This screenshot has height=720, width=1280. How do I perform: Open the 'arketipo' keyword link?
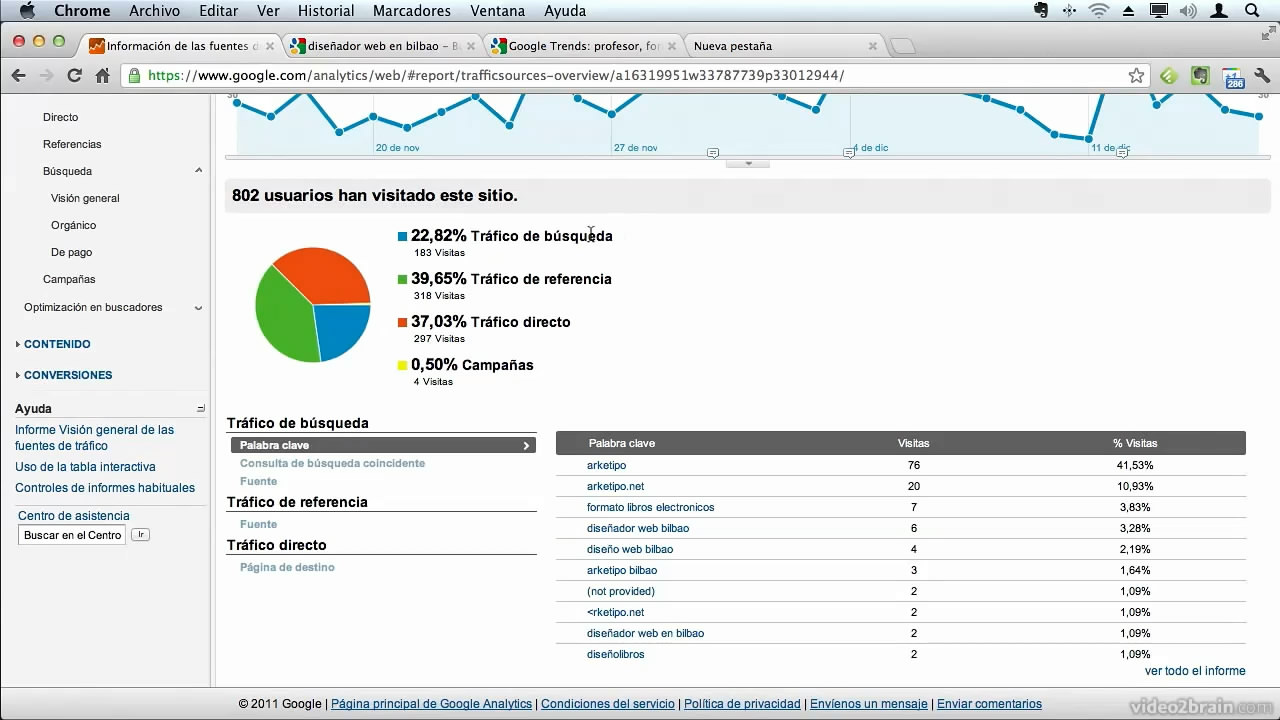tap(606, 465)
